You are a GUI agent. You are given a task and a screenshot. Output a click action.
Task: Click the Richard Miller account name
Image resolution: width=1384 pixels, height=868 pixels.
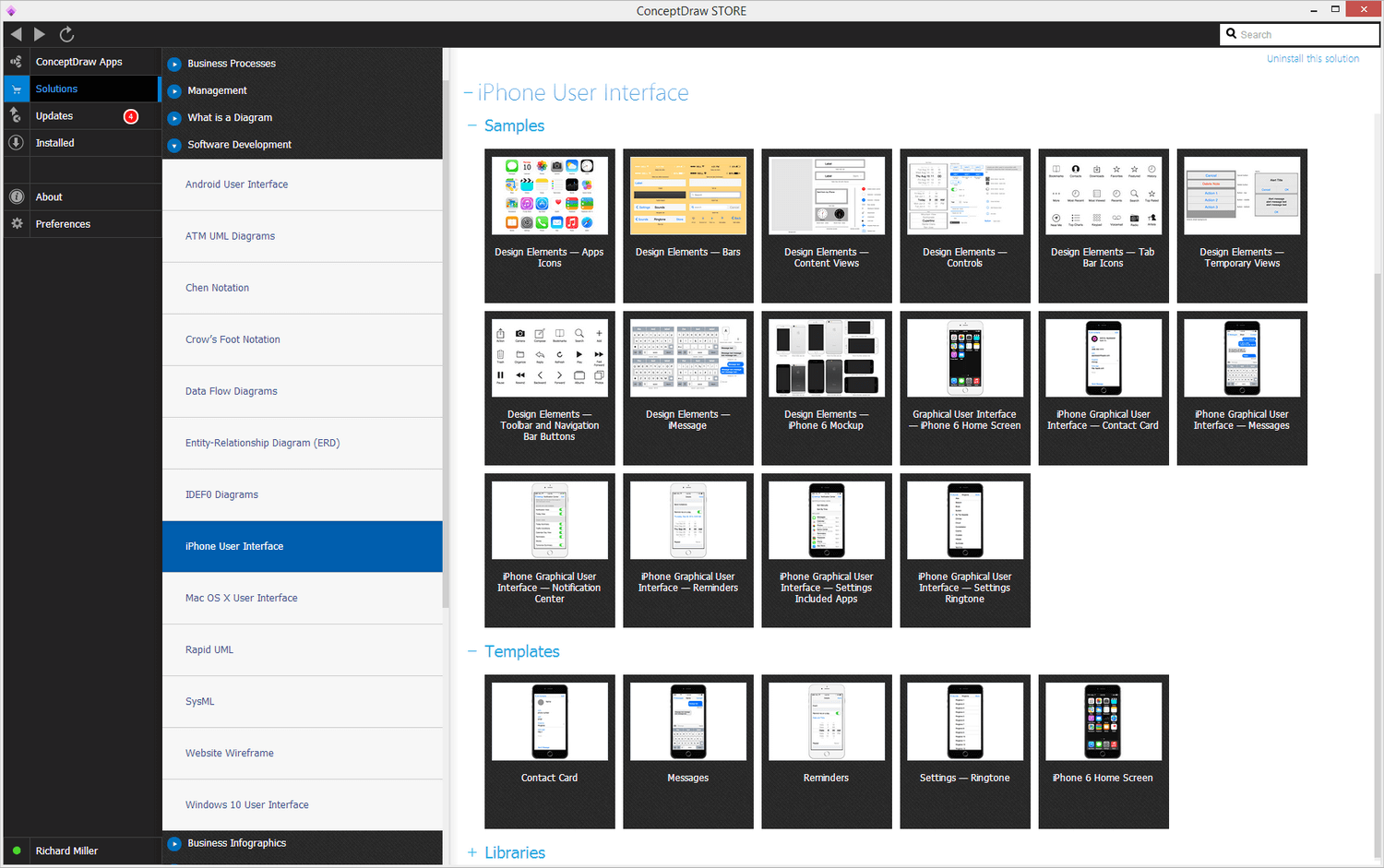(x=66, y=850)
